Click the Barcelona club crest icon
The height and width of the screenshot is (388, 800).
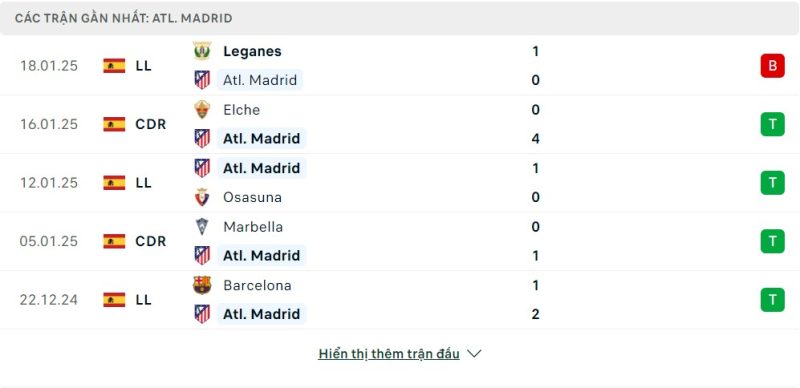coord(202,285)
